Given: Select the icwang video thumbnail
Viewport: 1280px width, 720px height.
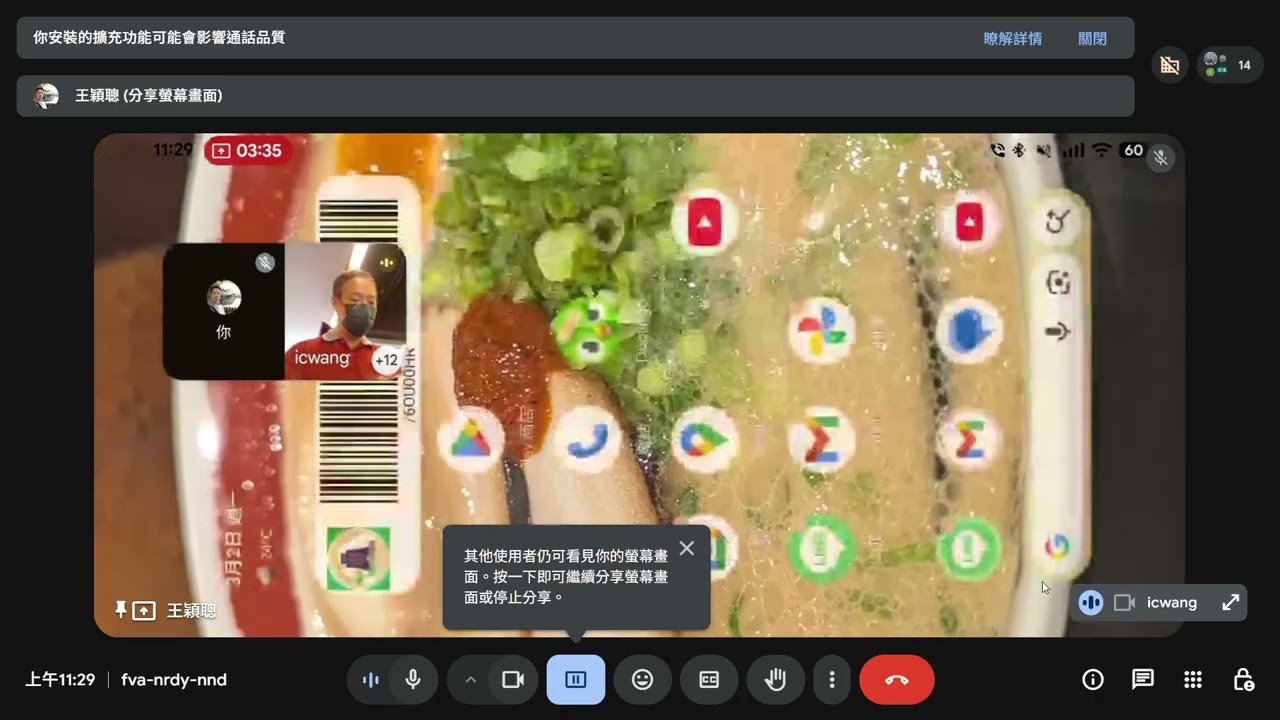Looking at the screenshot, I should (345, 311).
